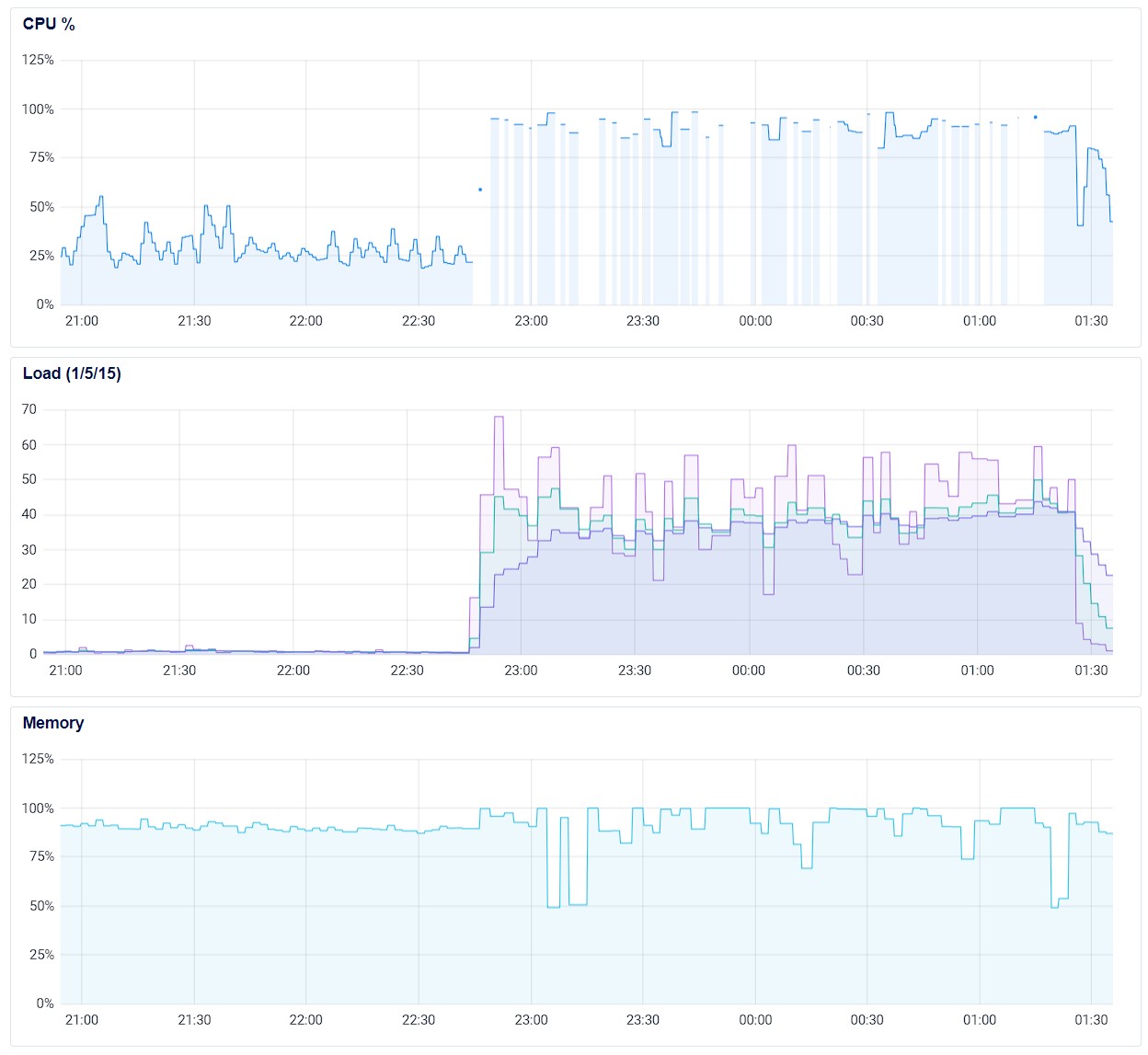Select the 75% label on Memory chart axis

[x=42, y=856]
